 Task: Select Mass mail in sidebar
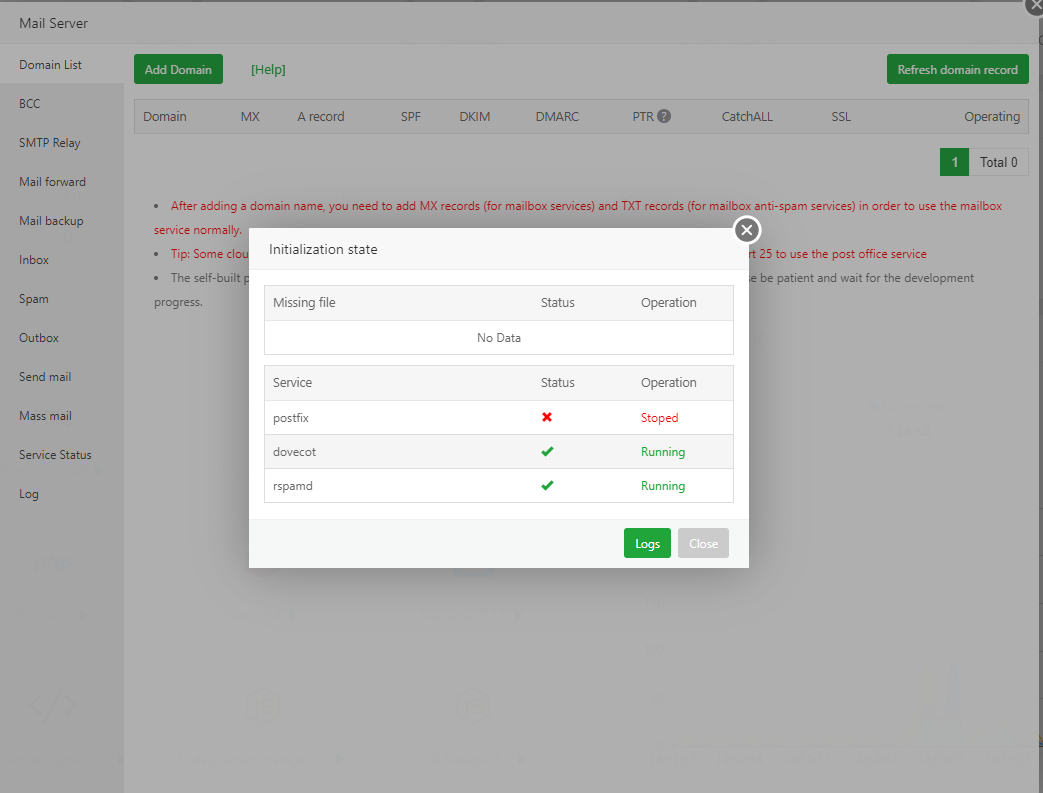[62, 416]
